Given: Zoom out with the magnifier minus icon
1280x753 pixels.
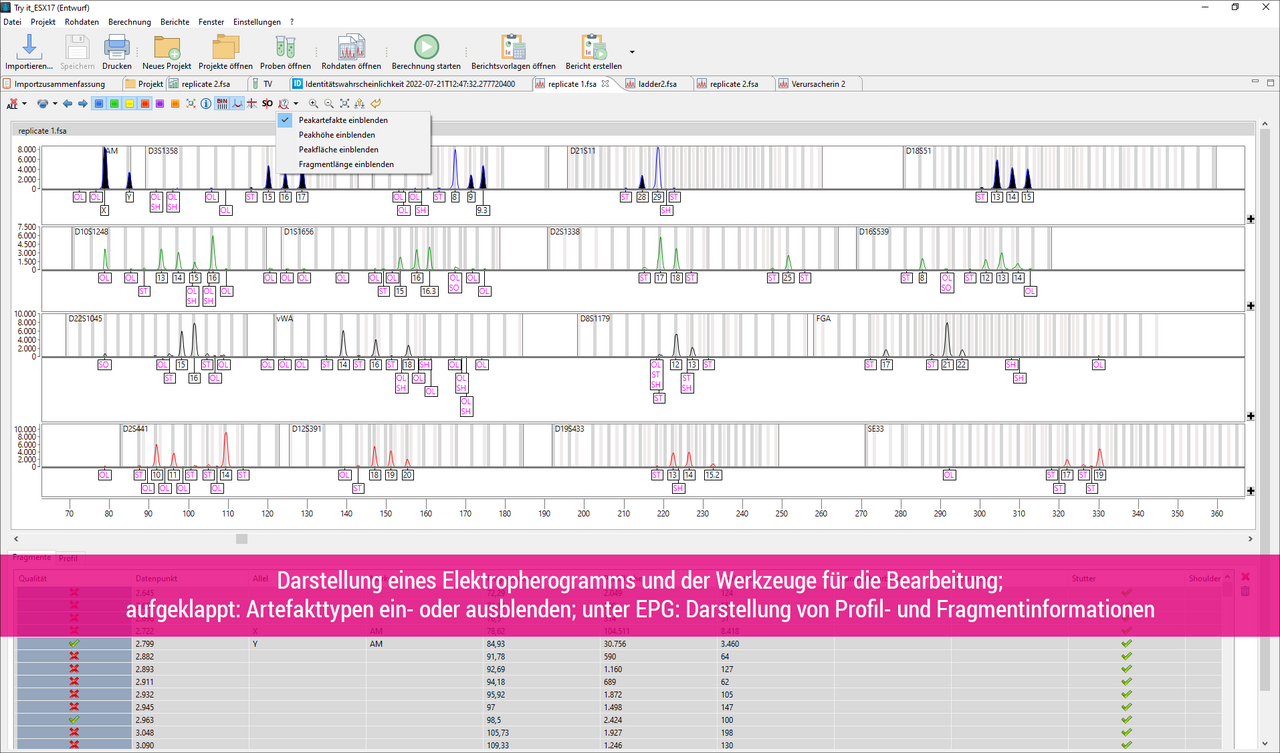Looking at the screenshot, I should pos(328,103).
